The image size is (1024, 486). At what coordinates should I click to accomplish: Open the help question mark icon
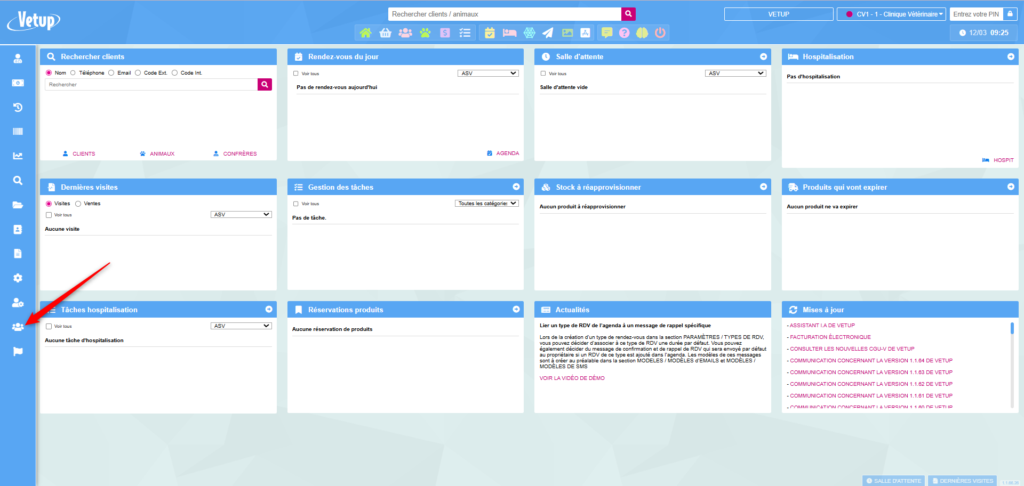(x=624, y=33)
